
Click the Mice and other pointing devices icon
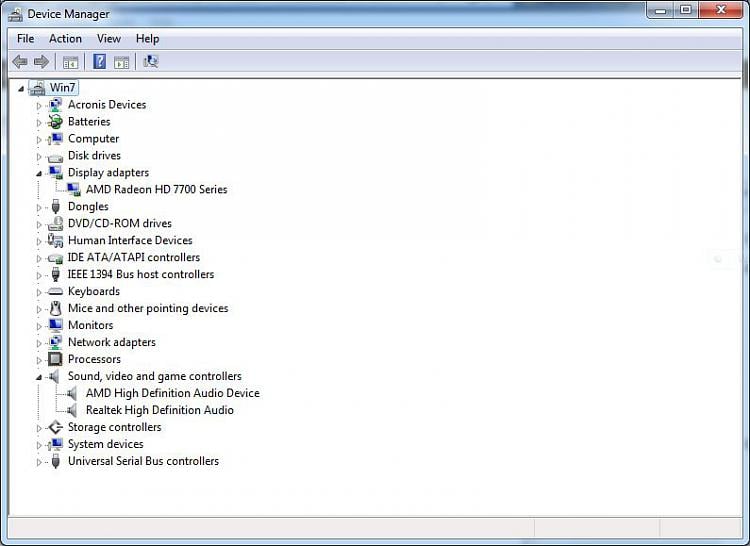pos(55,308)
